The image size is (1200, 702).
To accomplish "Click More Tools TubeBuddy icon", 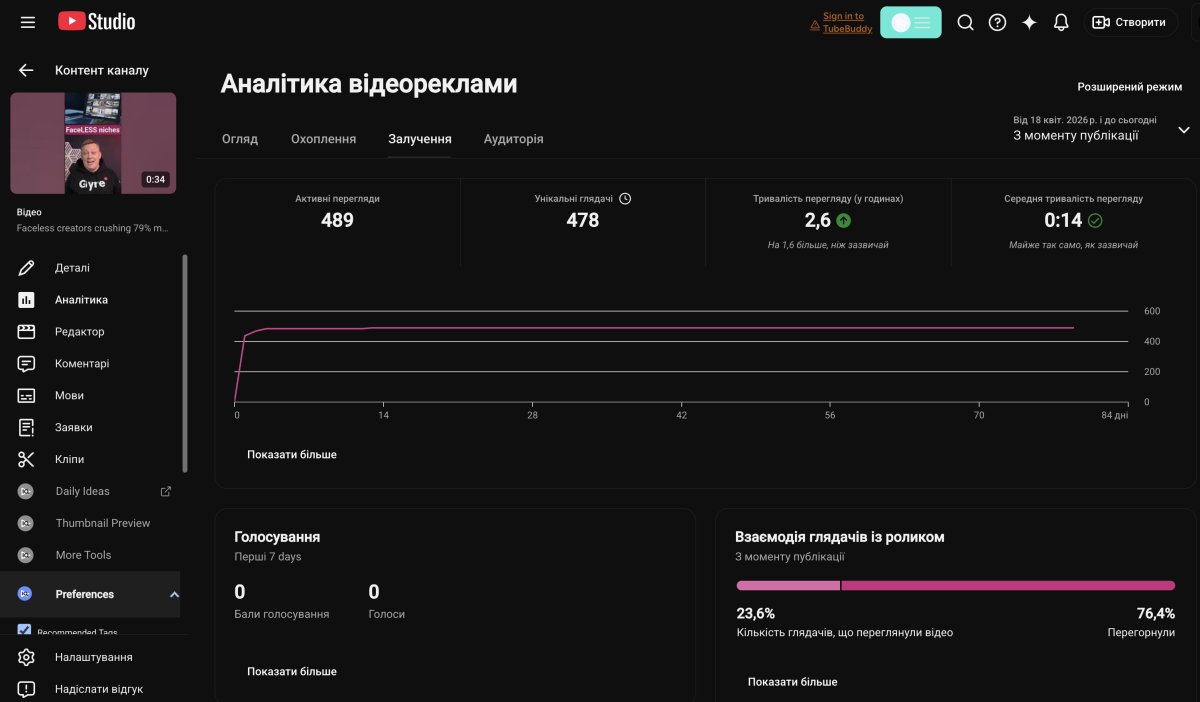I will tap(26, 555).
